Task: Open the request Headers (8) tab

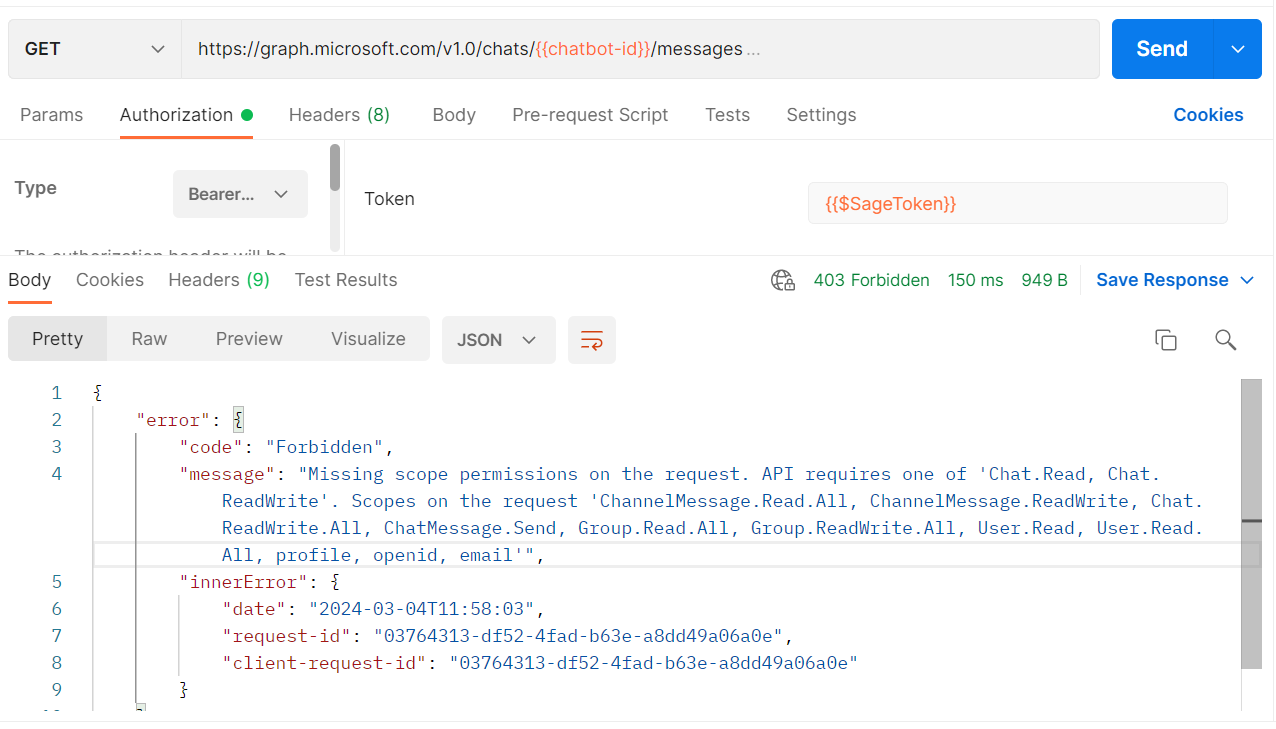Action: pos(339,115)
